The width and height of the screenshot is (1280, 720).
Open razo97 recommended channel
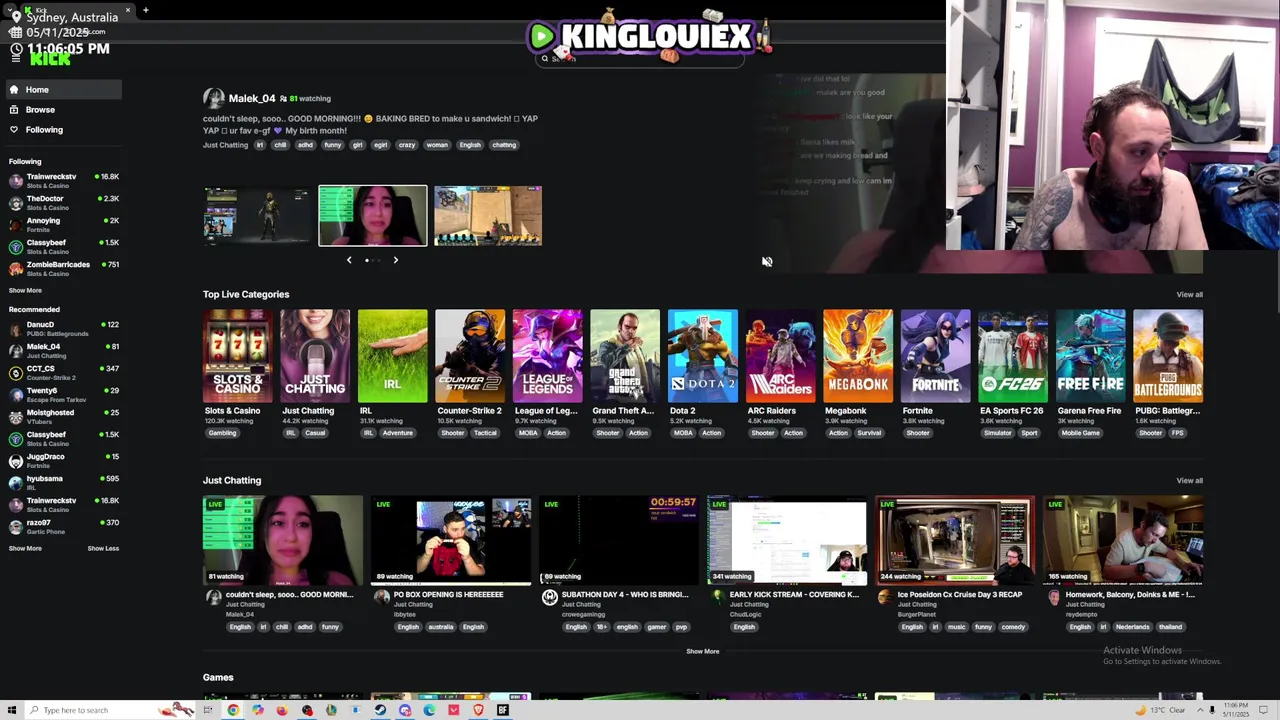pyautogui.click(x=62, y=527)
